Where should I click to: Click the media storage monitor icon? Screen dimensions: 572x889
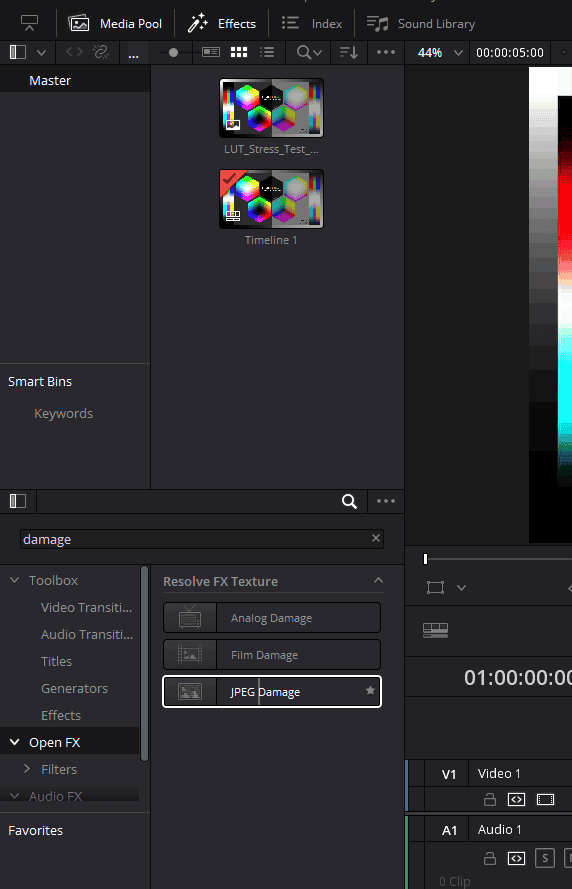point(29,23)
